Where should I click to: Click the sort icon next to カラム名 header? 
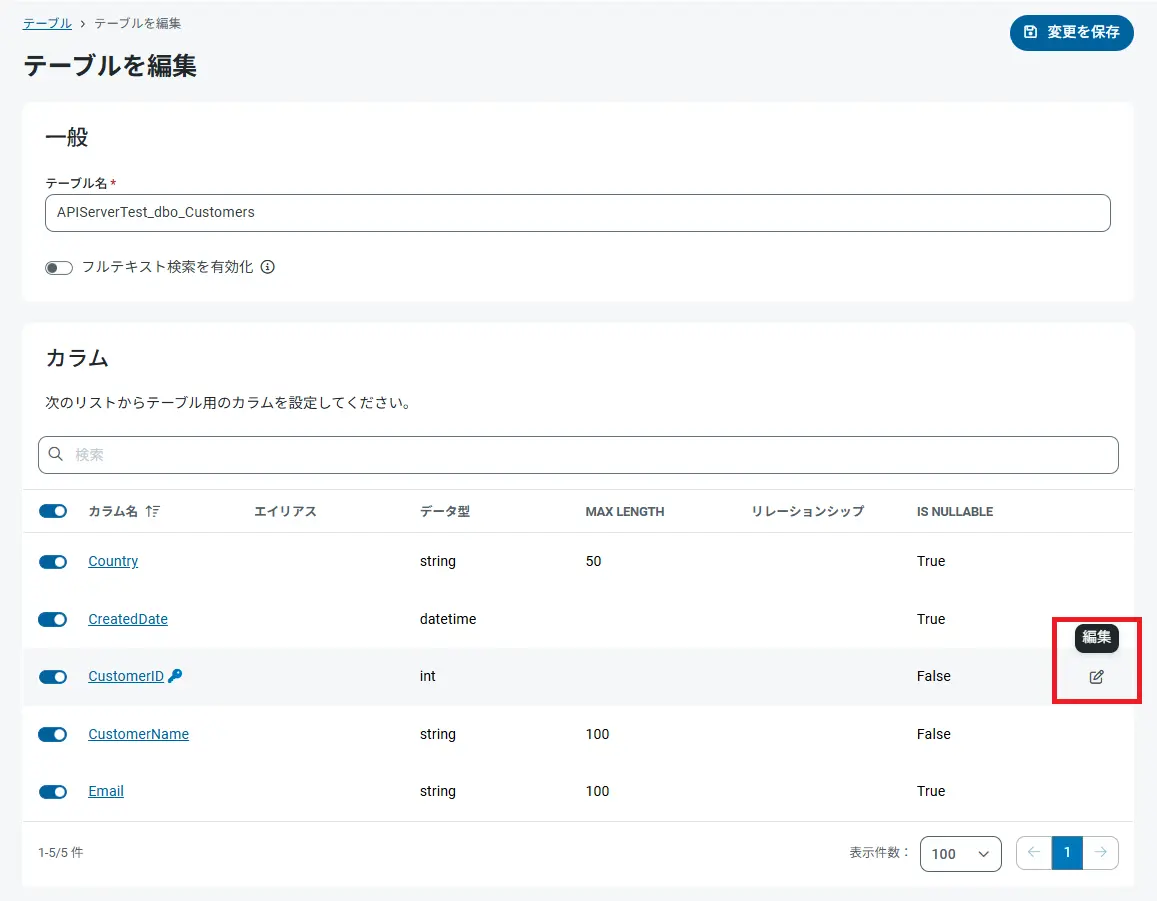click(152, 510)
